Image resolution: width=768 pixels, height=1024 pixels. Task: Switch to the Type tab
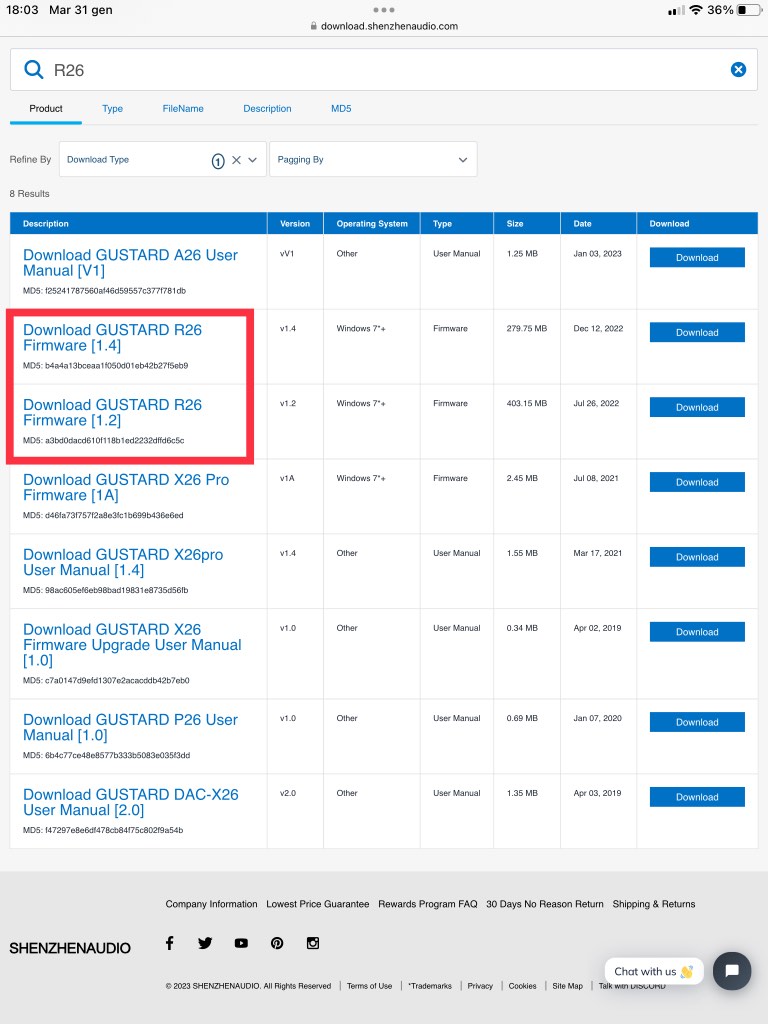[x=112, y=108]
